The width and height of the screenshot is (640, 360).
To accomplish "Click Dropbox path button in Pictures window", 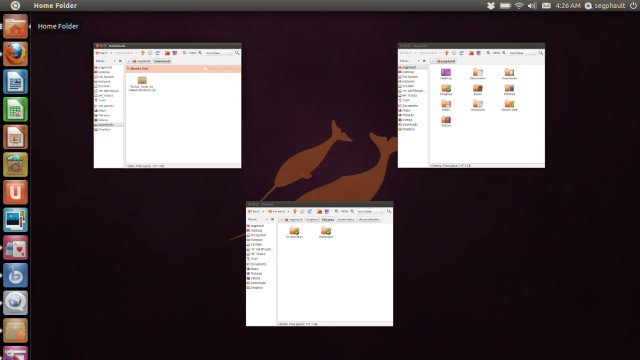I will pos(312,220).
